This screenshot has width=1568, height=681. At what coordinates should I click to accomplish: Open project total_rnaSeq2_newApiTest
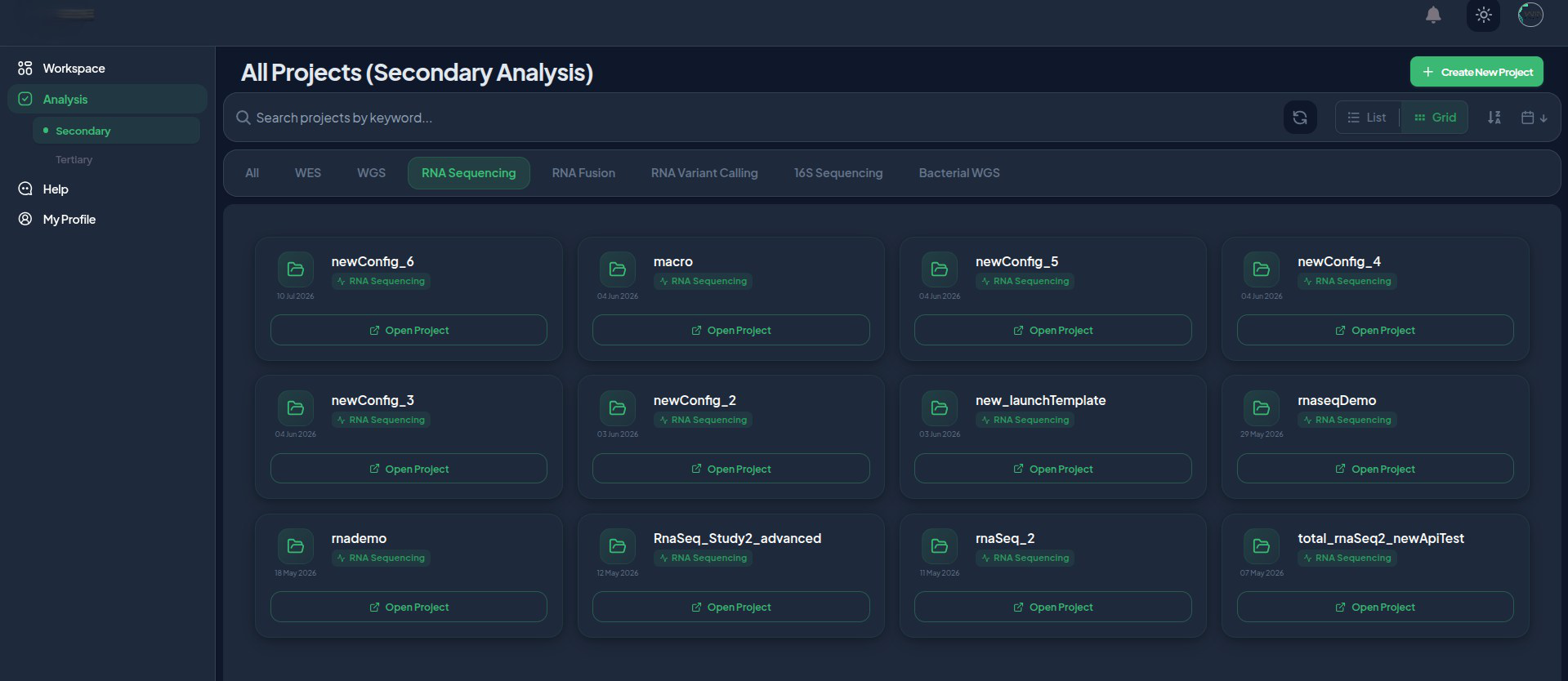pos(1375,607)
